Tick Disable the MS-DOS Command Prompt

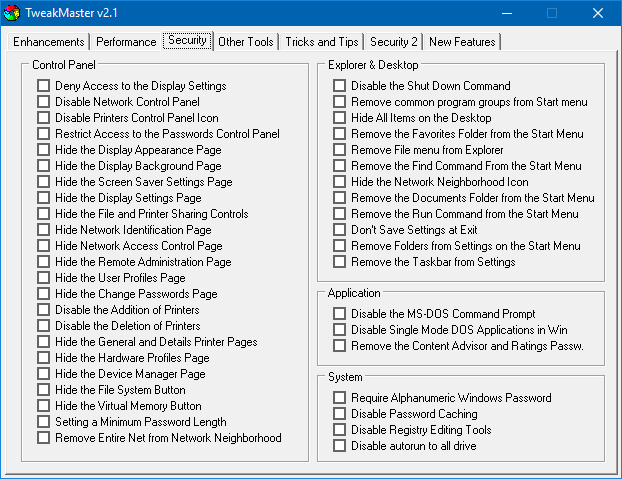(x=340, y=314)
